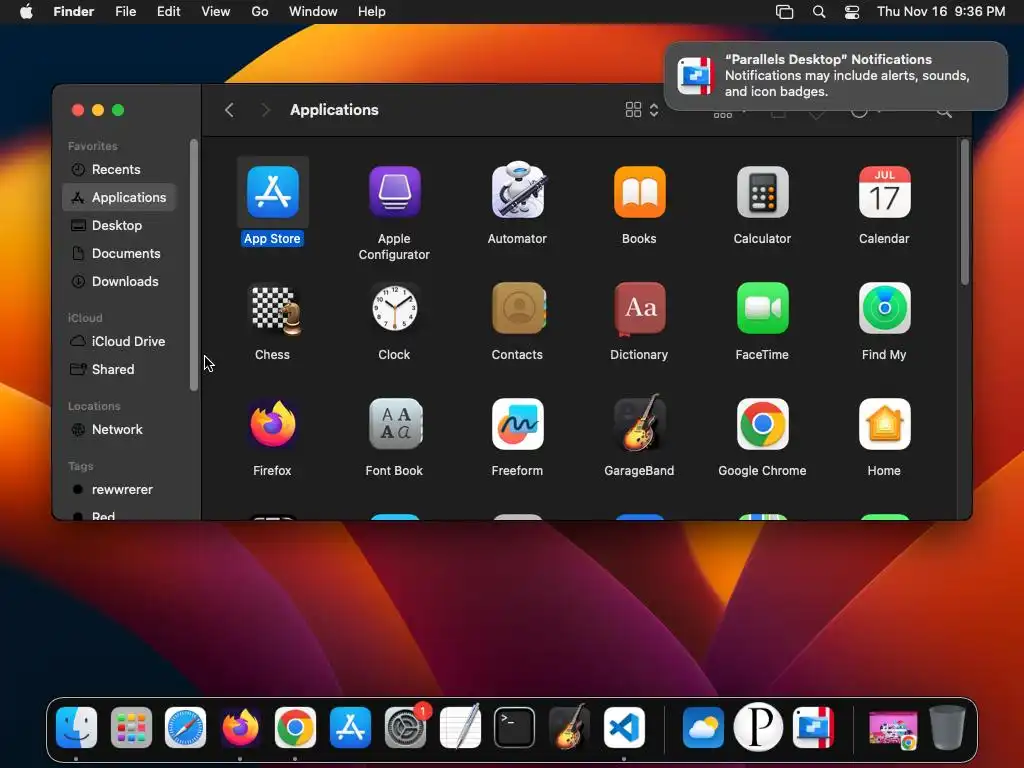
Task: Open the Trash from the Dock
Action: 948,728
